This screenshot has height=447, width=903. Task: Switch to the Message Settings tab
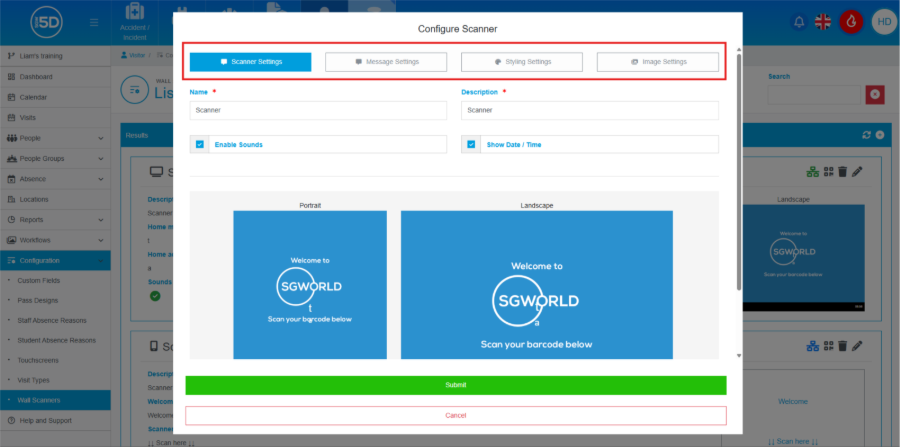coord(386,62)
